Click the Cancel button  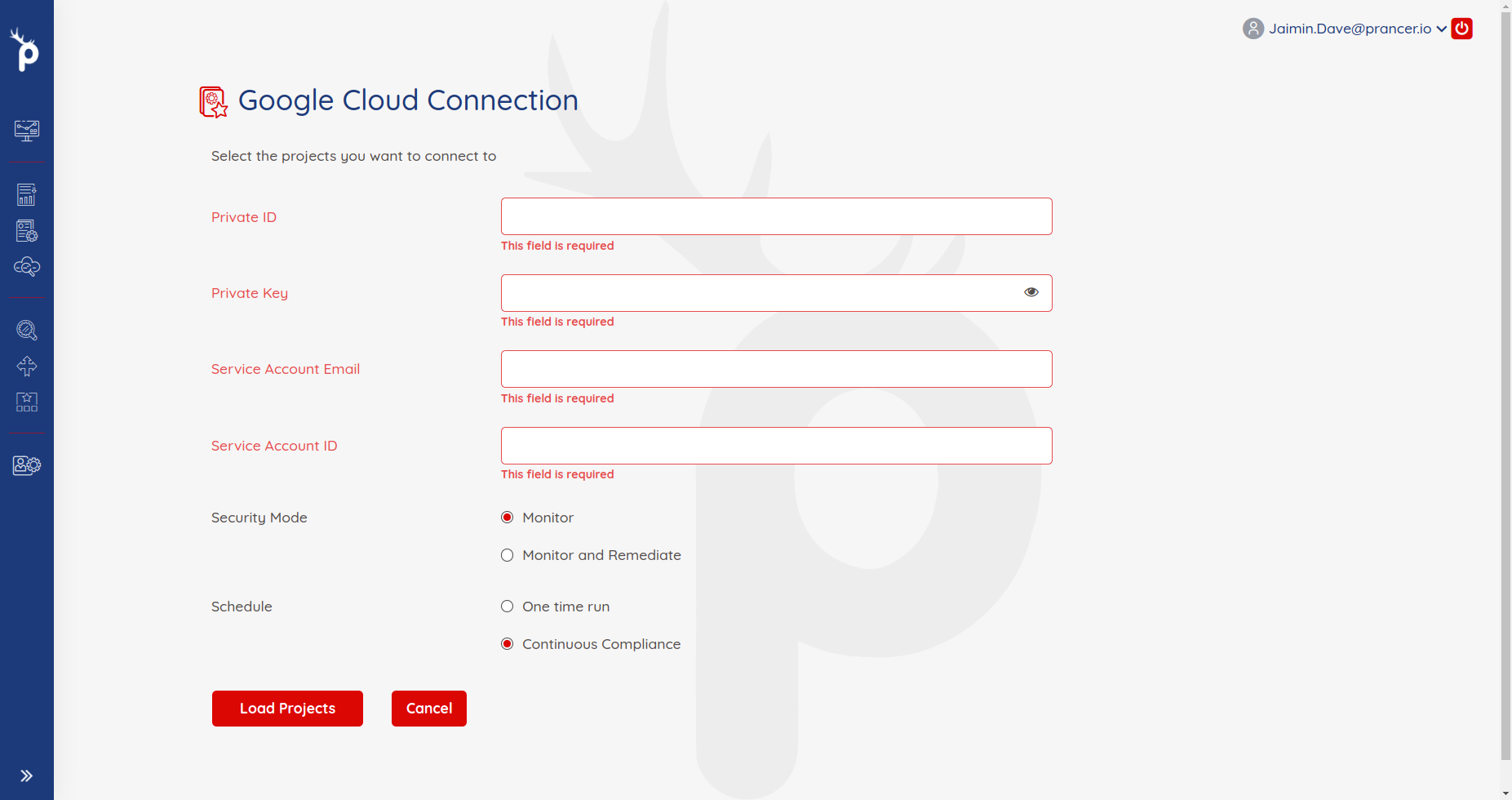[429, 709]
